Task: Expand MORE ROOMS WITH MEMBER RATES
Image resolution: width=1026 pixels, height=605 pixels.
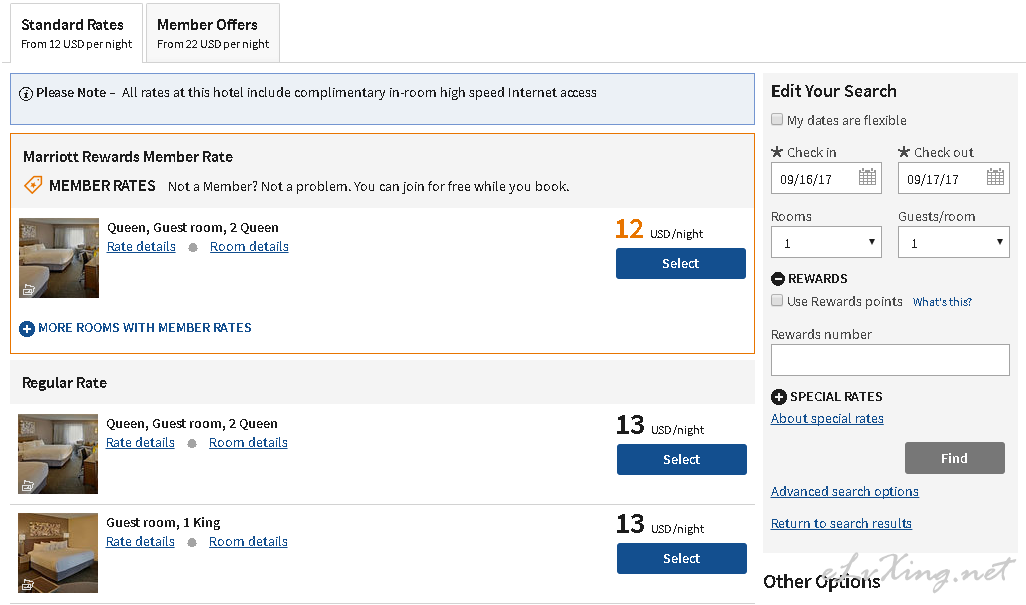Action: pyautogui.click(x=144, y=328)
